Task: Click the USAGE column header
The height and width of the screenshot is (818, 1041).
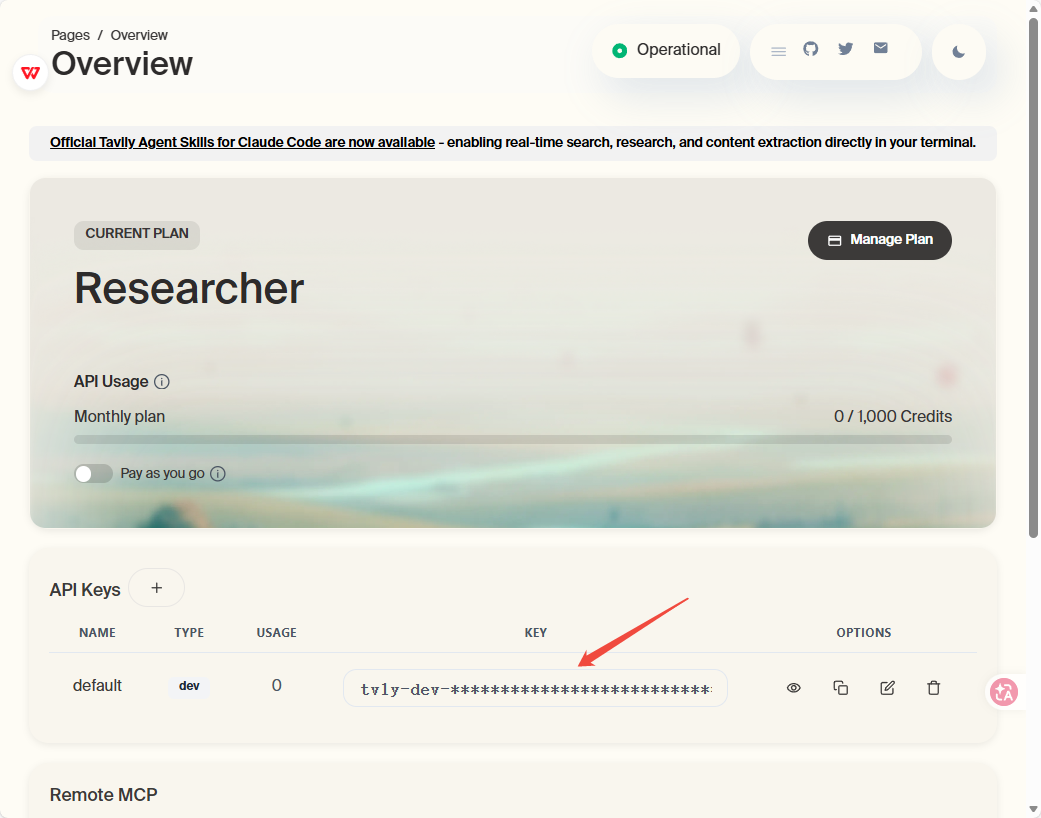Action: [277, 633]
